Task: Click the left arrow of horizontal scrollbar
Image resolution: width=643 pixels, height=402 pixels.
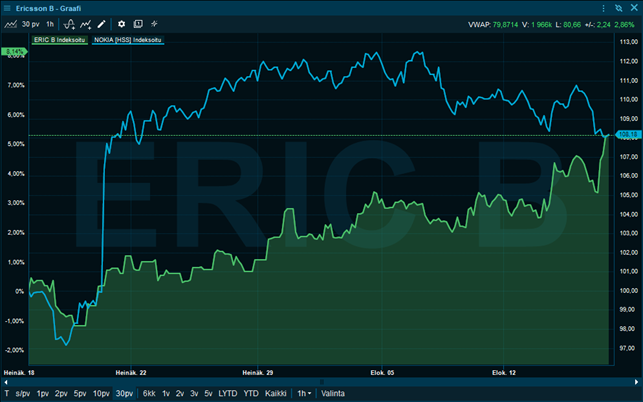Action: coord(6,382)
